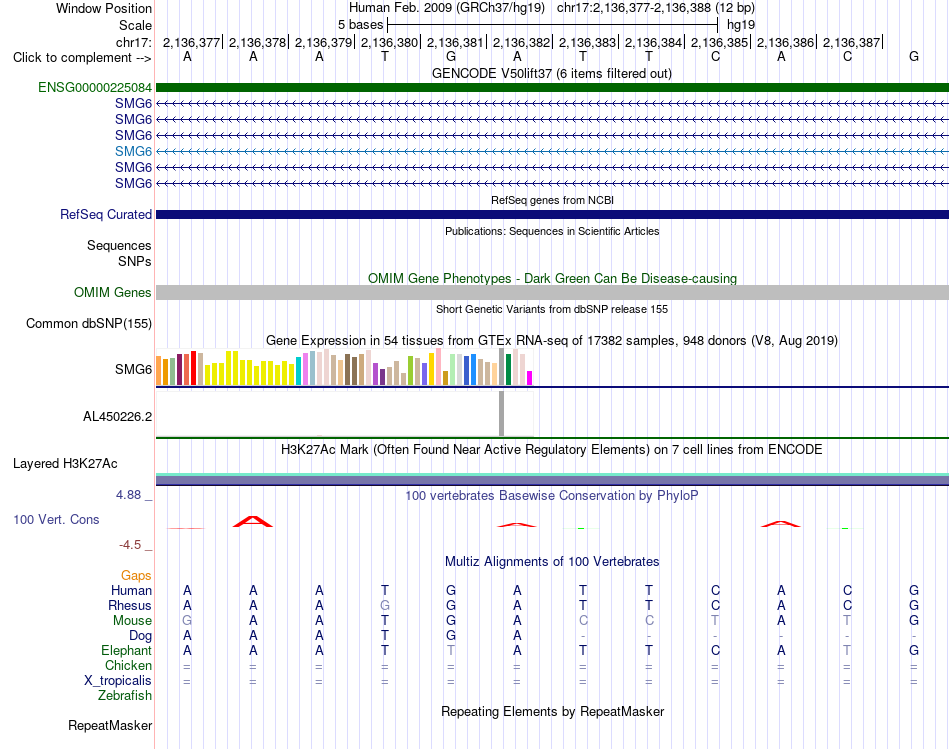This screenshot has height=749, width=950.
Task: Click the chr17:2,136,377-2,136,388 position text
Action: pyautogui.click(x=634, y=8)
